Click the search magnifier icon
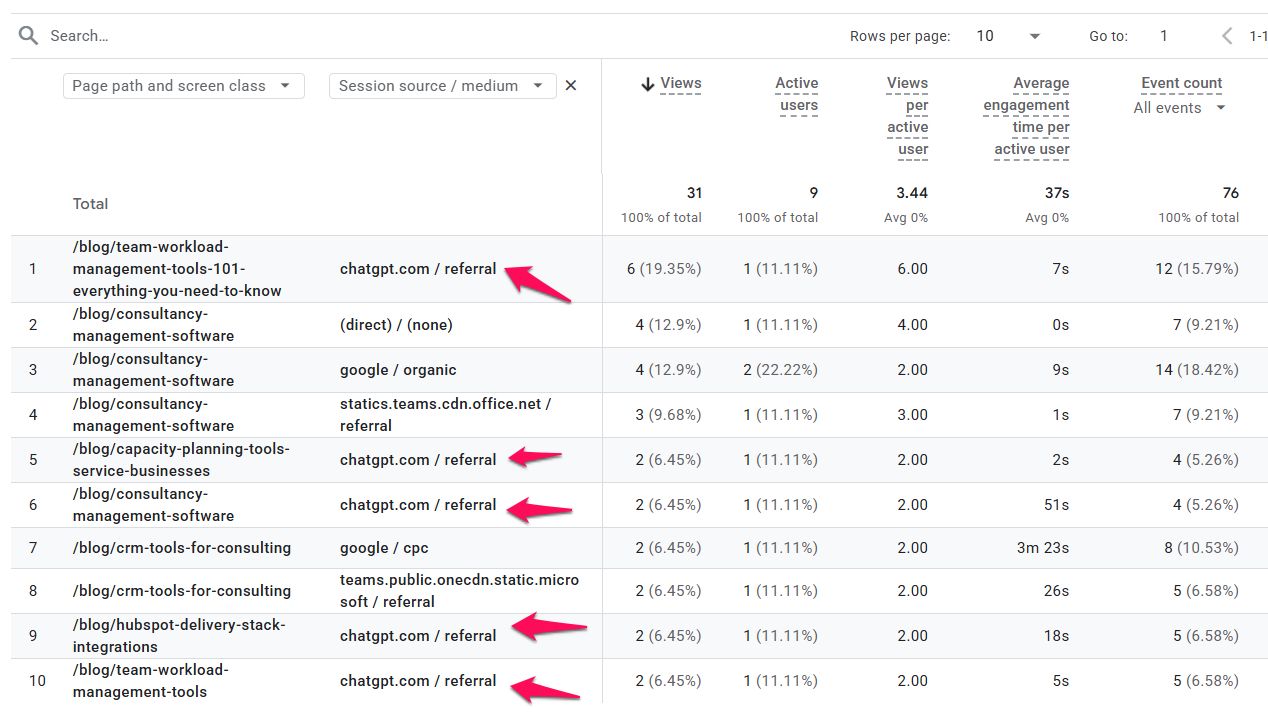This screenshot has width=1268, height=717. (29, 36)
